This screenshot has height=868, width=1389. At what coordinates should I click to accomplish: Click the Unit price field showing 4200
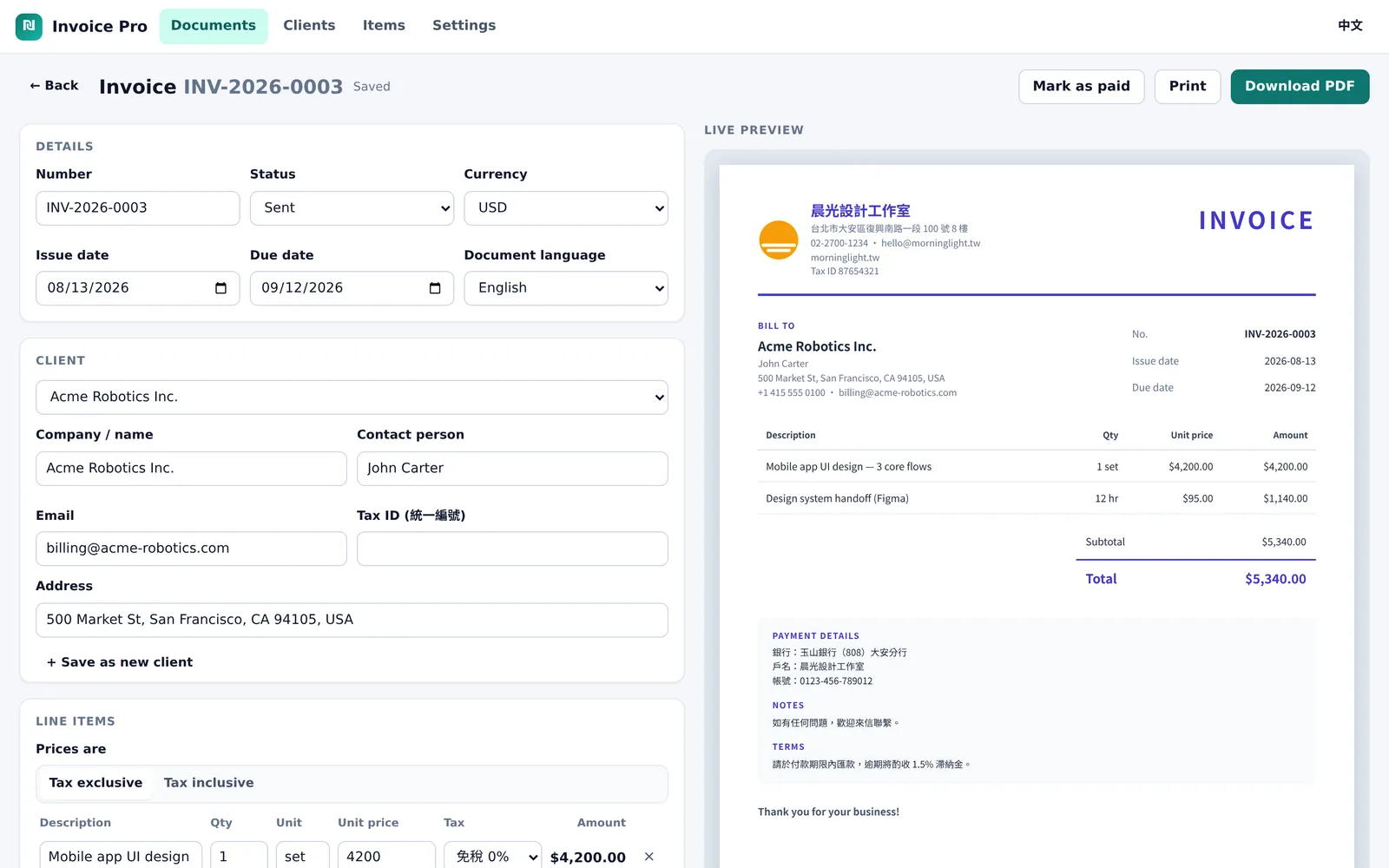386,857
